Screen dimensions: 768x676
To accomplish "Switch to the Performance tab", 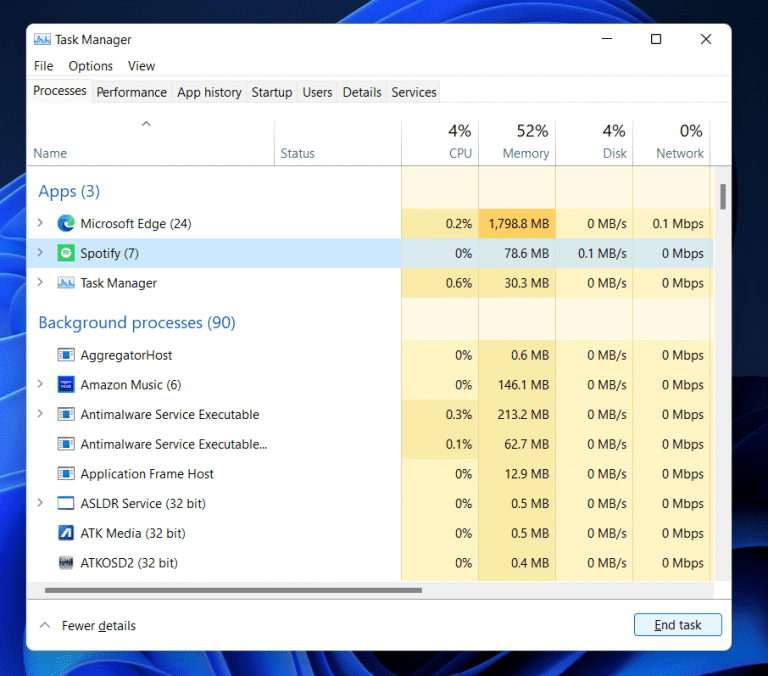I will 131,92.
